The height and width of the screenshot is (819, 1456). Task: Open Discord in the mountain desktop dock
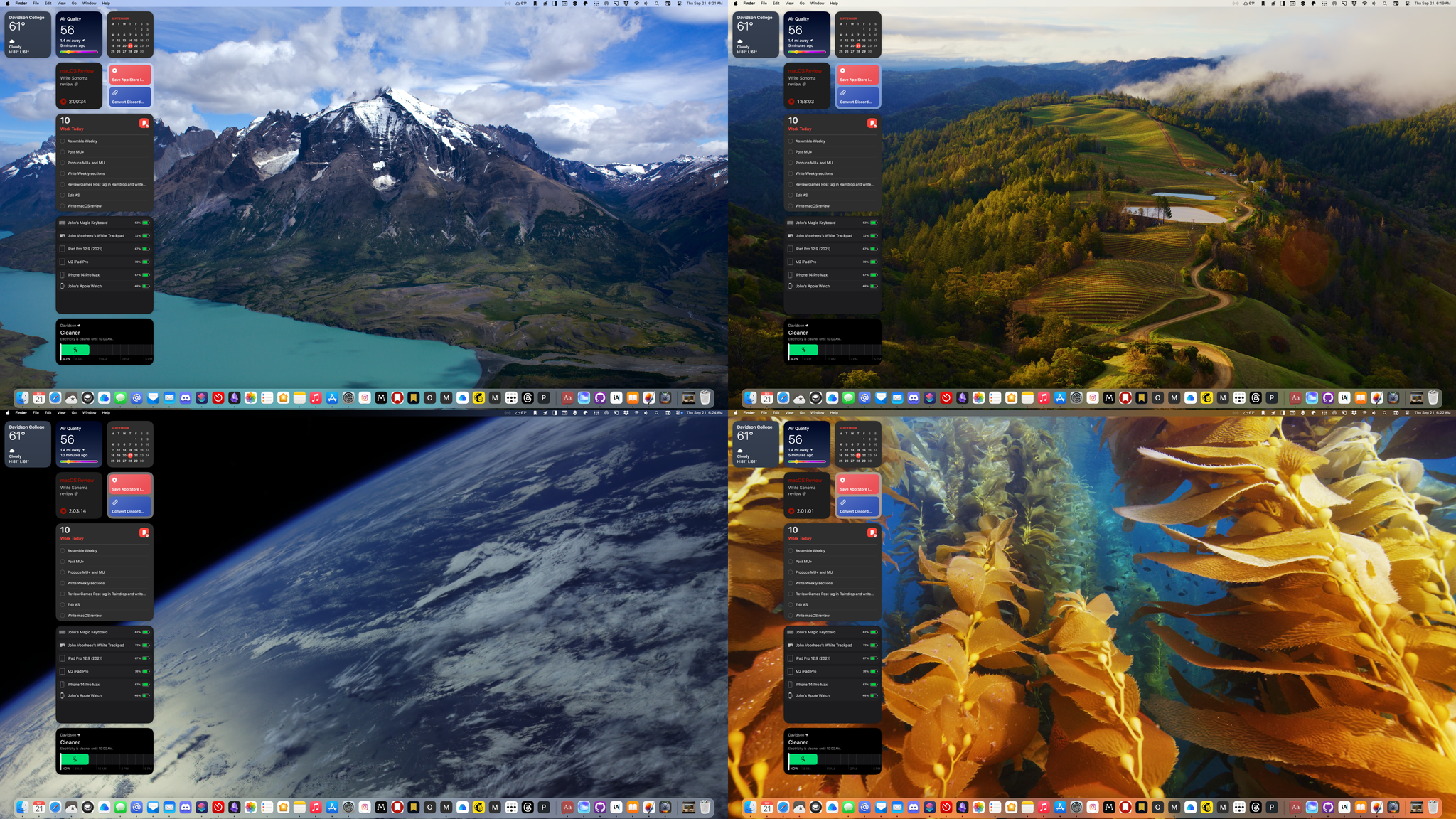(x=186, y=398)
